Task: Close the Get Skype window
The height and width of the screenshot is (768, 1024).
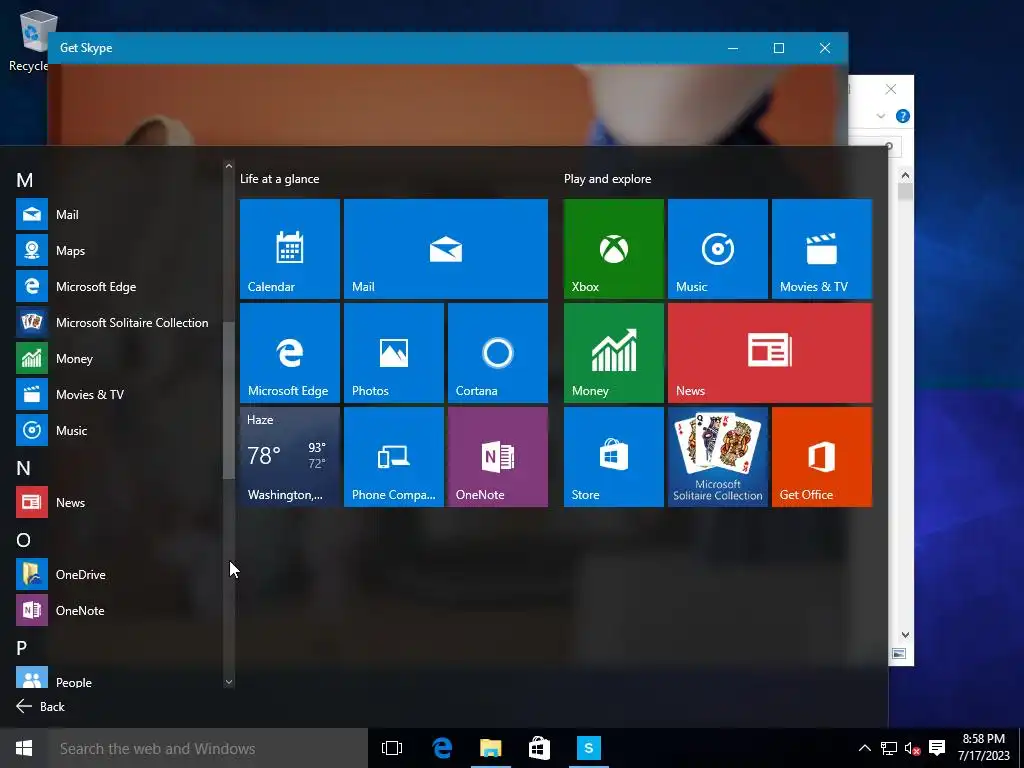Action: pyautogui.click(x=825, y=48)
